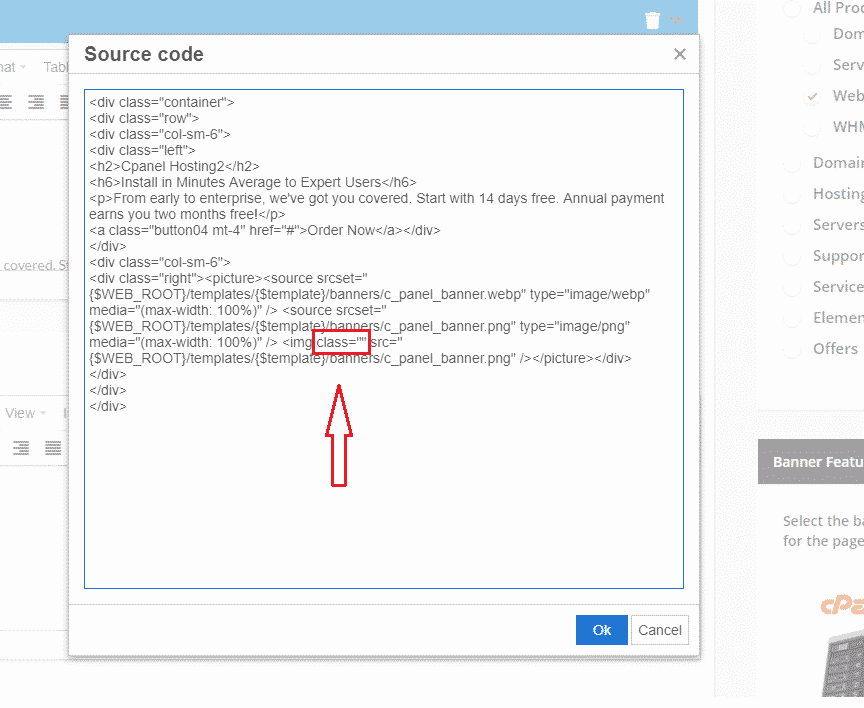This screenshot has width=864, height=708.
Task: Close the Source code dialog
Action: (680, 55)
